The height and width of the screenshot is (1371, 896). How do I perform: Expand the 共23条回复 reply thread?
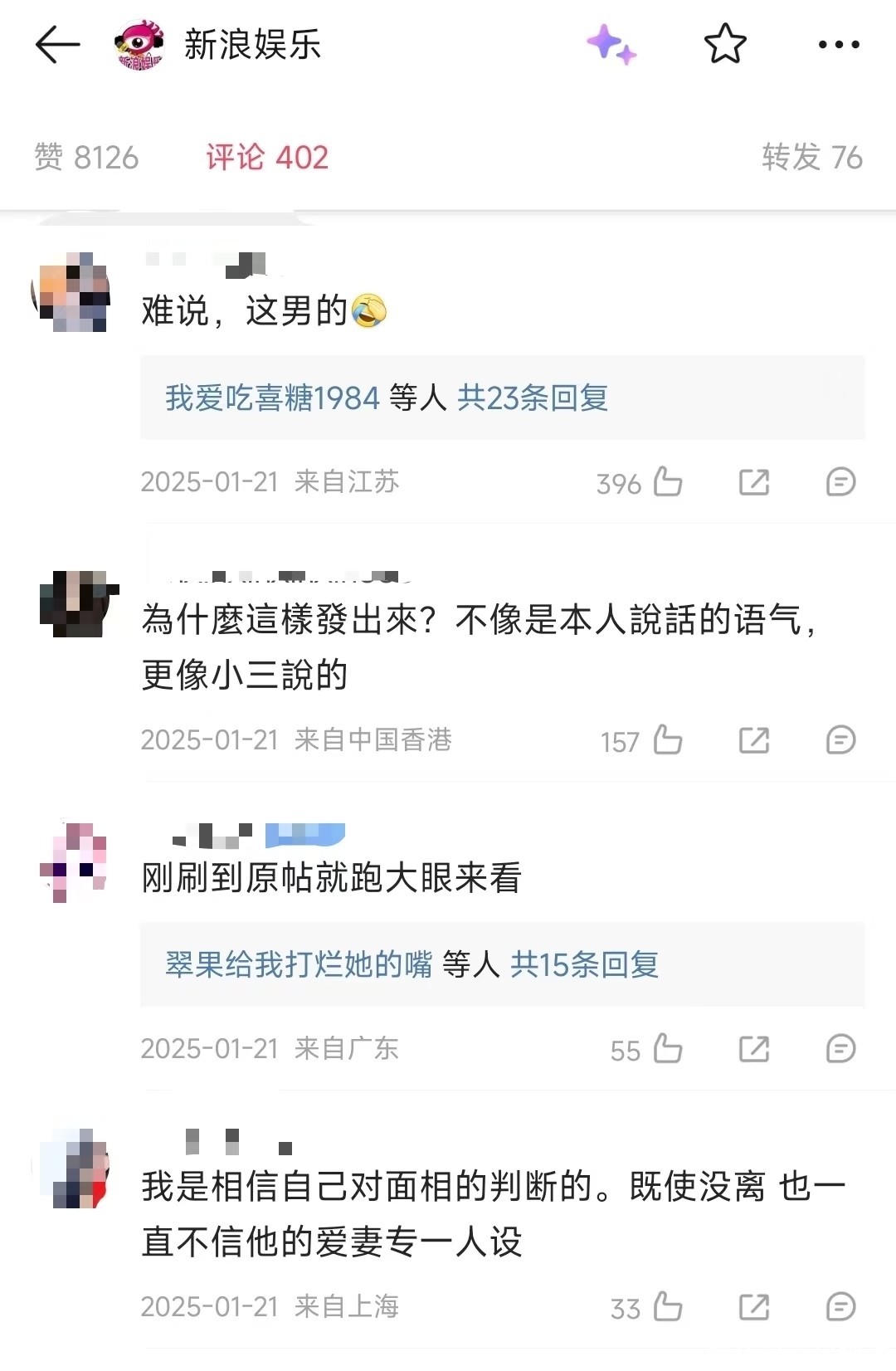(533, 398)
